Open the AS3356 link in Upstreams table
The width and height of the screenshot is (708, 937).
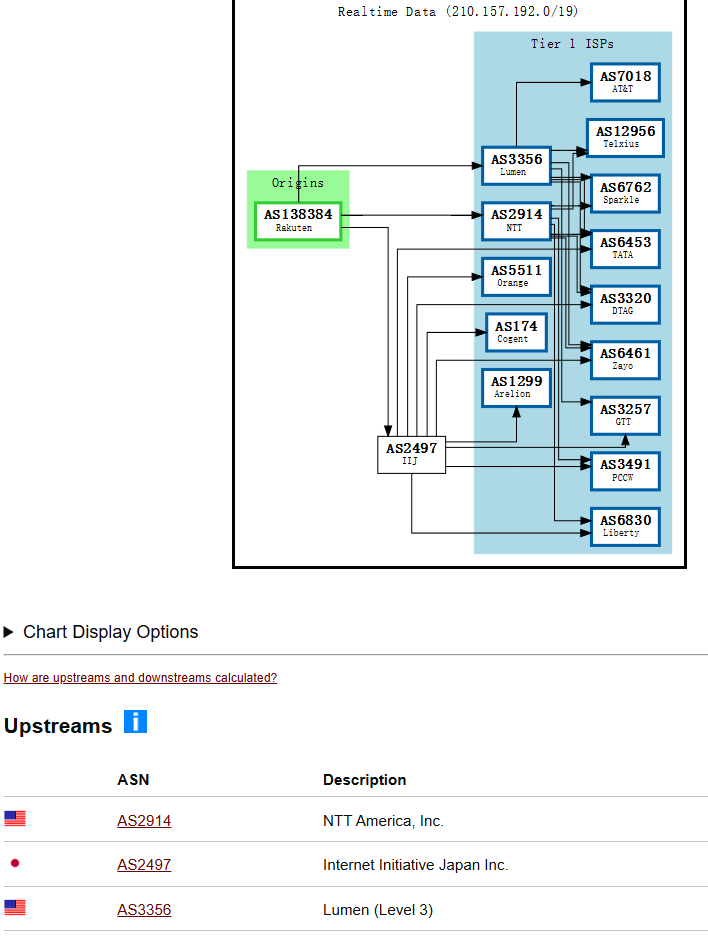[144, 910]
